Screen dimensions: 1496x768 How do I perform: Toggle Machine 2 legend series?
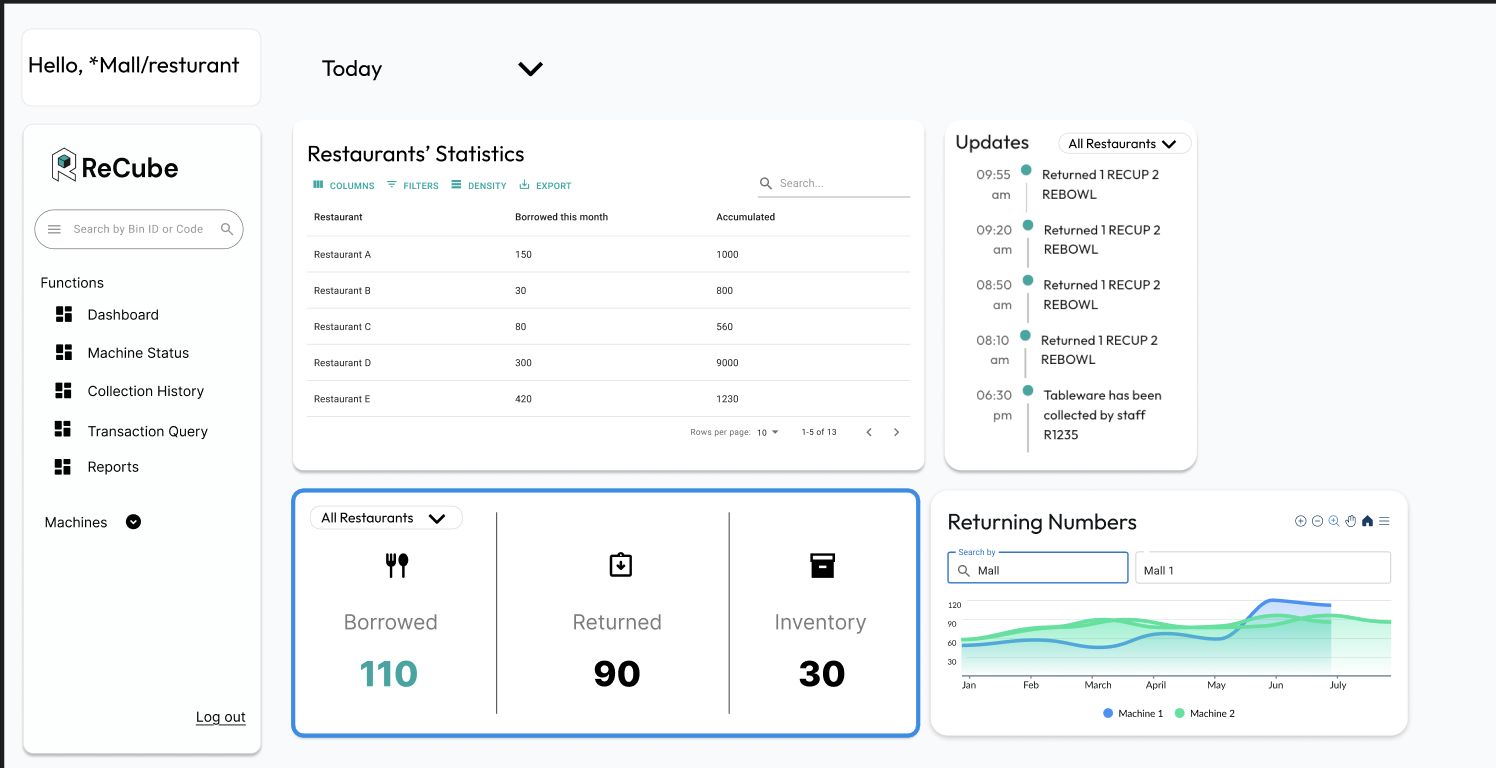tap(1205, 713)
